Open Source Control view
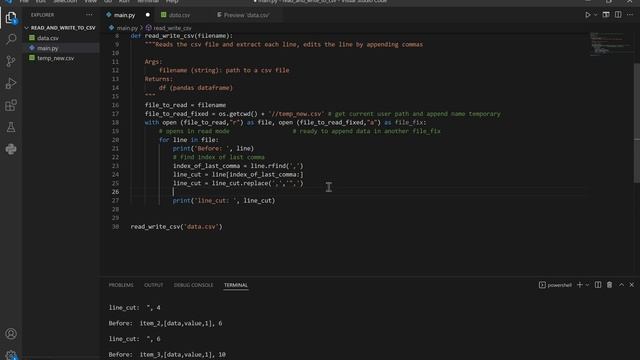Viewport: 640px width, 360px height. [x=11, y=61]
